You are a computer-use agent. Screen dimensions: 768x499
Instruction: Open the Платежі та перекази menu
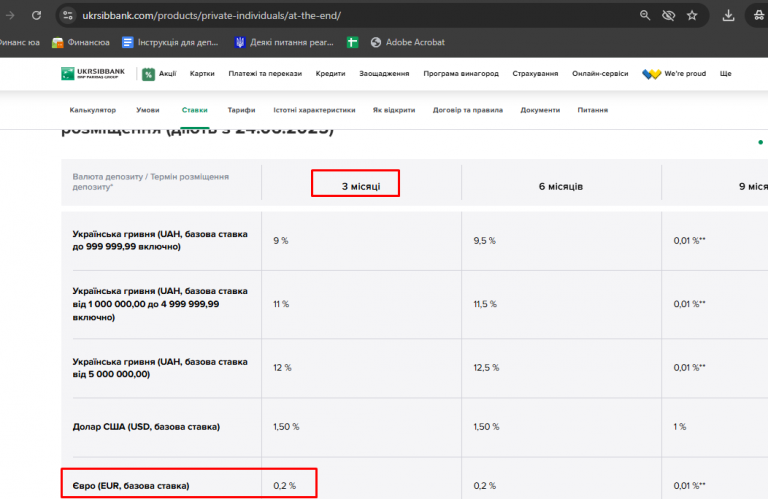click(265, 73)
